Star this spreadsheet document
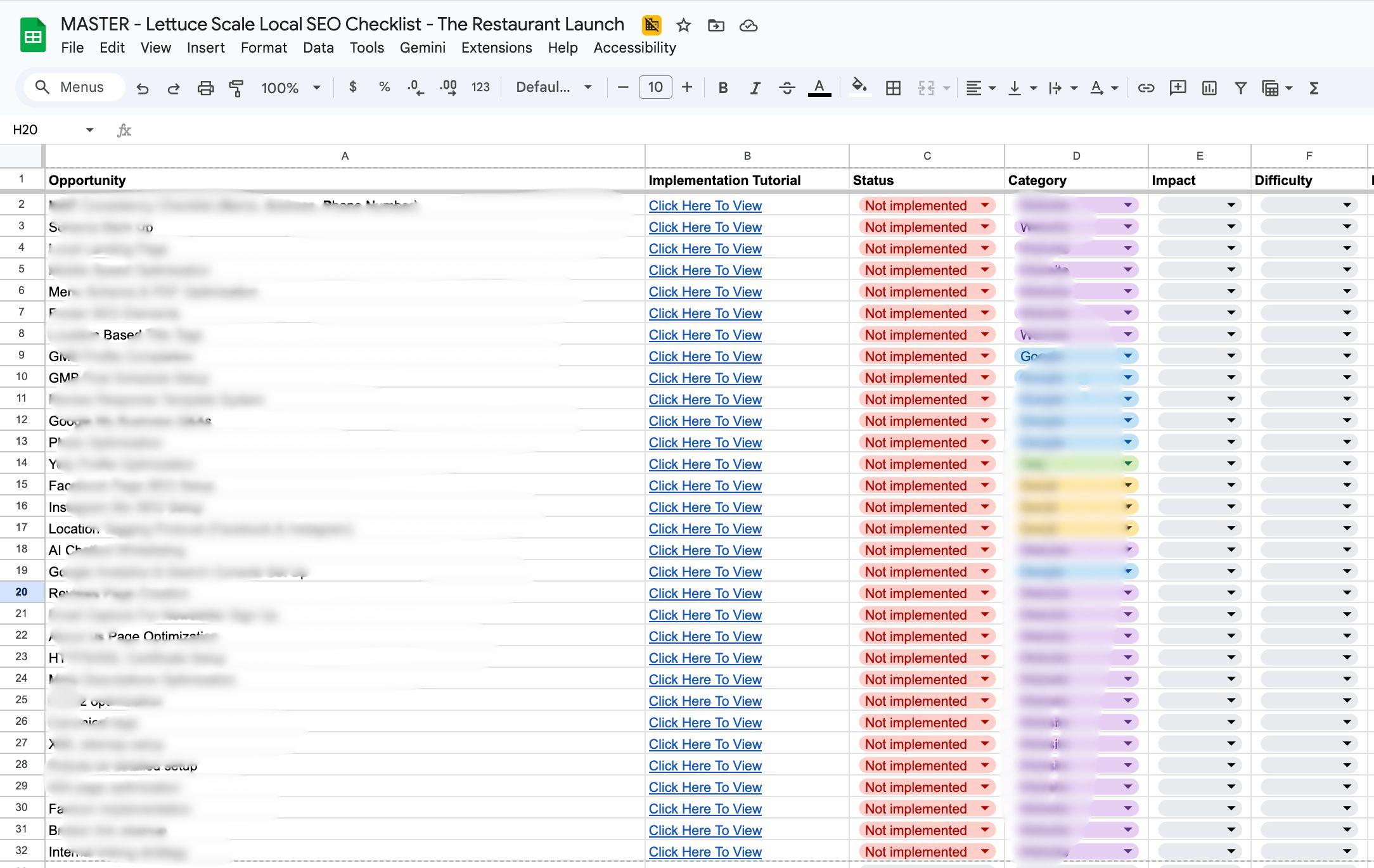 click(x=683, y=25)
